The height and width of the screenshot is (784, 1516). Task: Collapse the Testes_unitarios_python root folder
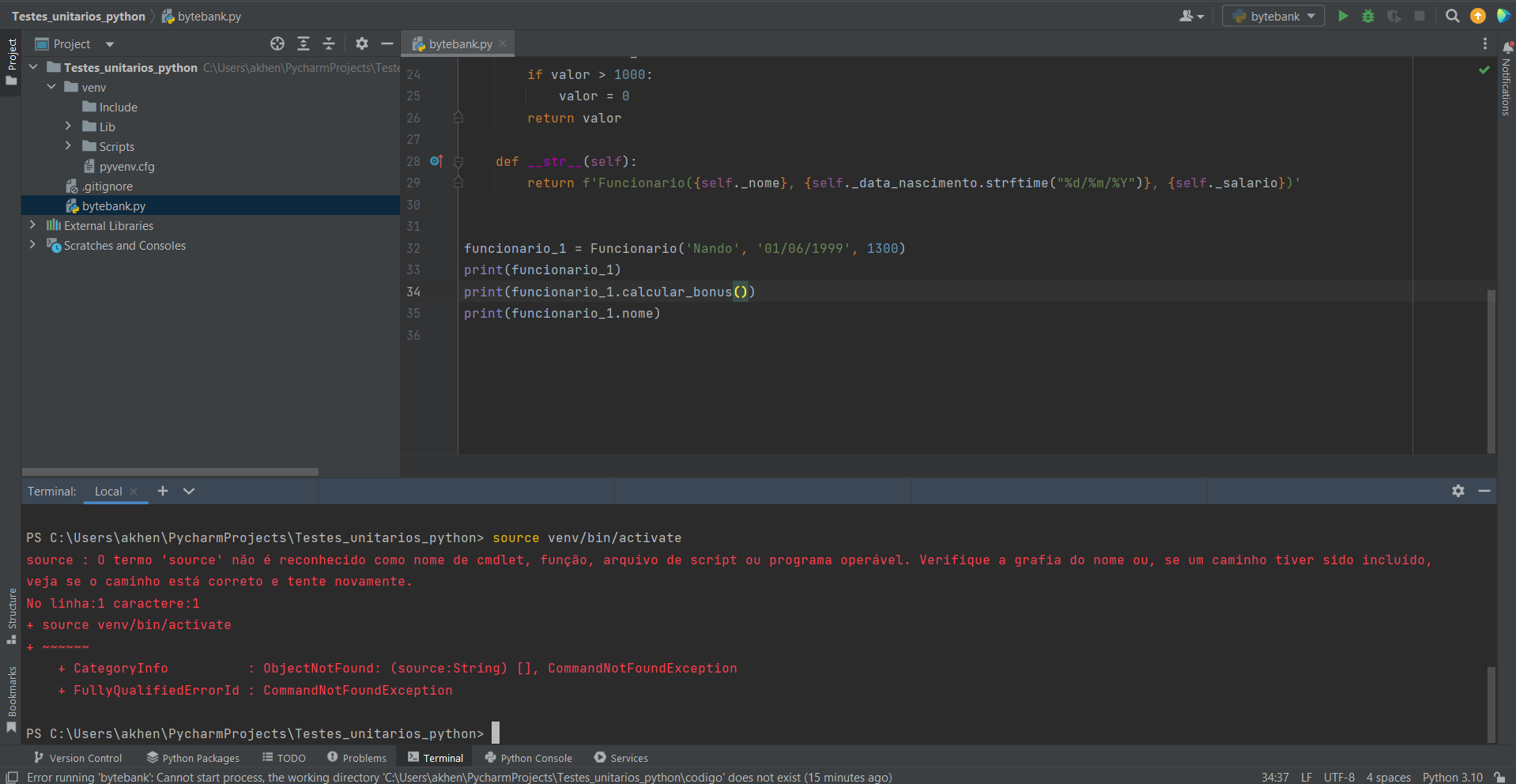tap(33, 67)
